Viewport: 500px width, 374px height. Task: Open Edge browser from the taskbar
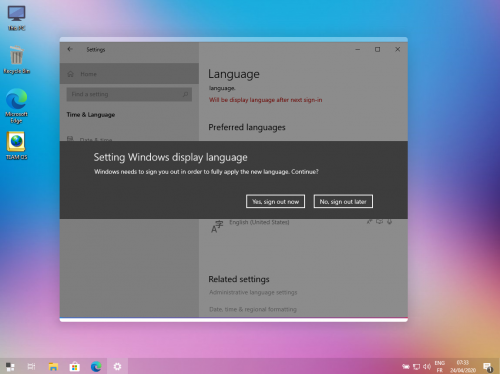pos(96,367)
